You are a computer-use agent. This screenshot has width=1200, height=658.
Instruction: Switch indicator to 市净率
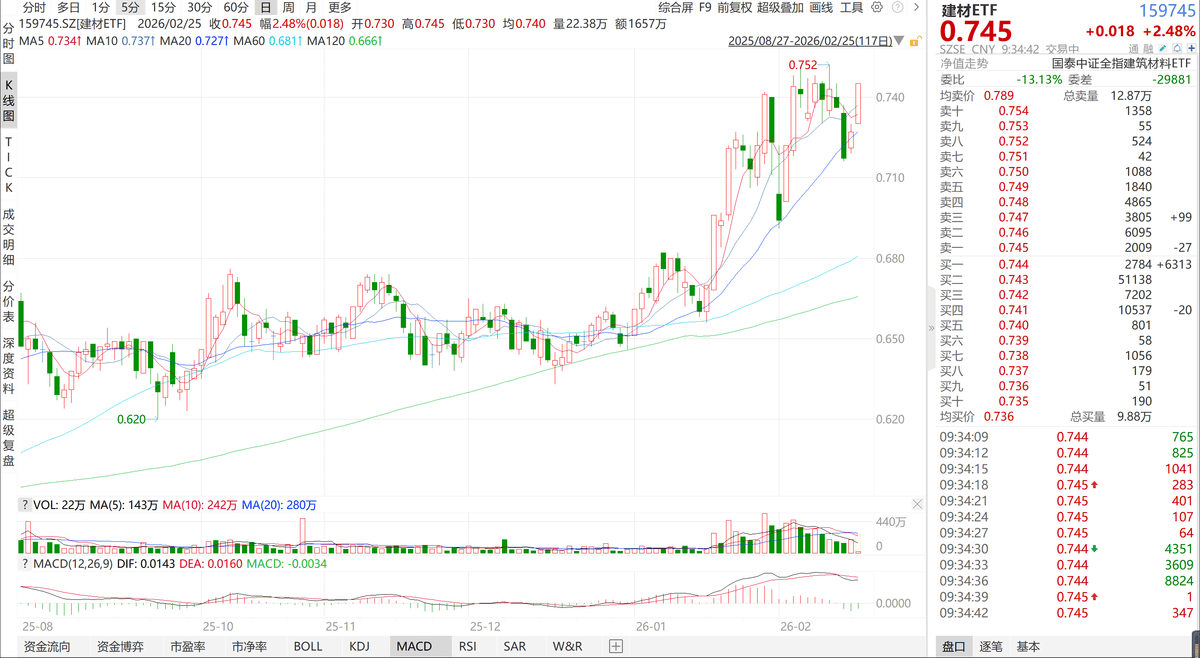click(x=249, y=647)
